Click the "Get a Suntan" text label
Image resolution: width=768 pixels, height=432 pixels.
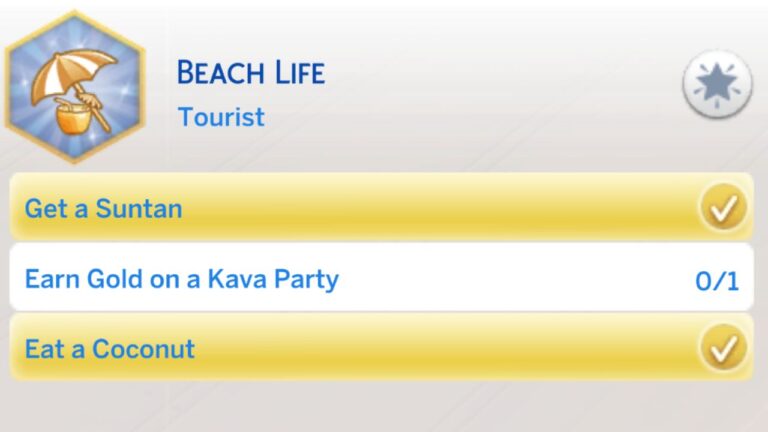coord(103,208)
